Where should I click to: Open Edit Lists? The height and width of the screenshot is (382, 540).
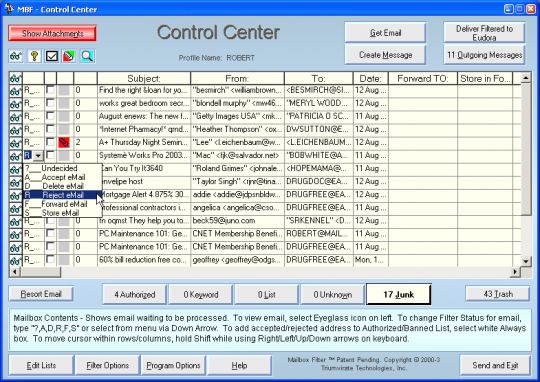click(41, 365)
